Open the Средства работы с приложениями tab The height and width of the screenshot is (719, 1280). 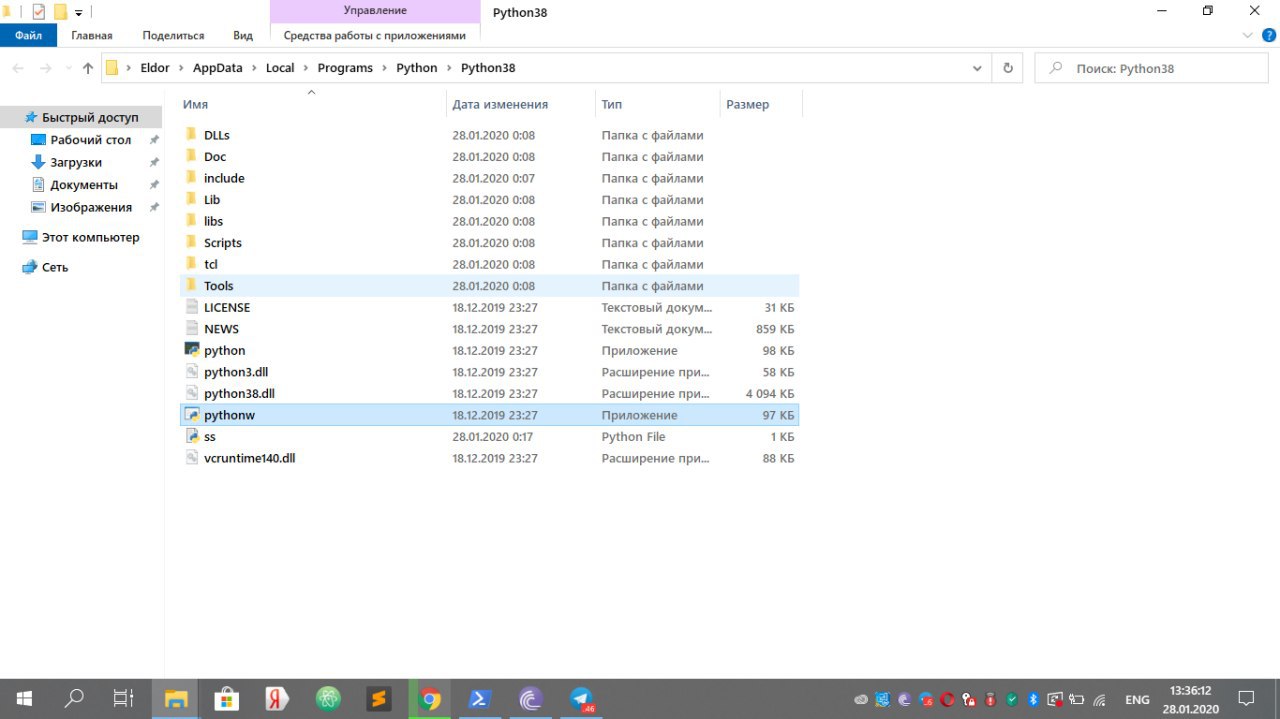point(375,35)
